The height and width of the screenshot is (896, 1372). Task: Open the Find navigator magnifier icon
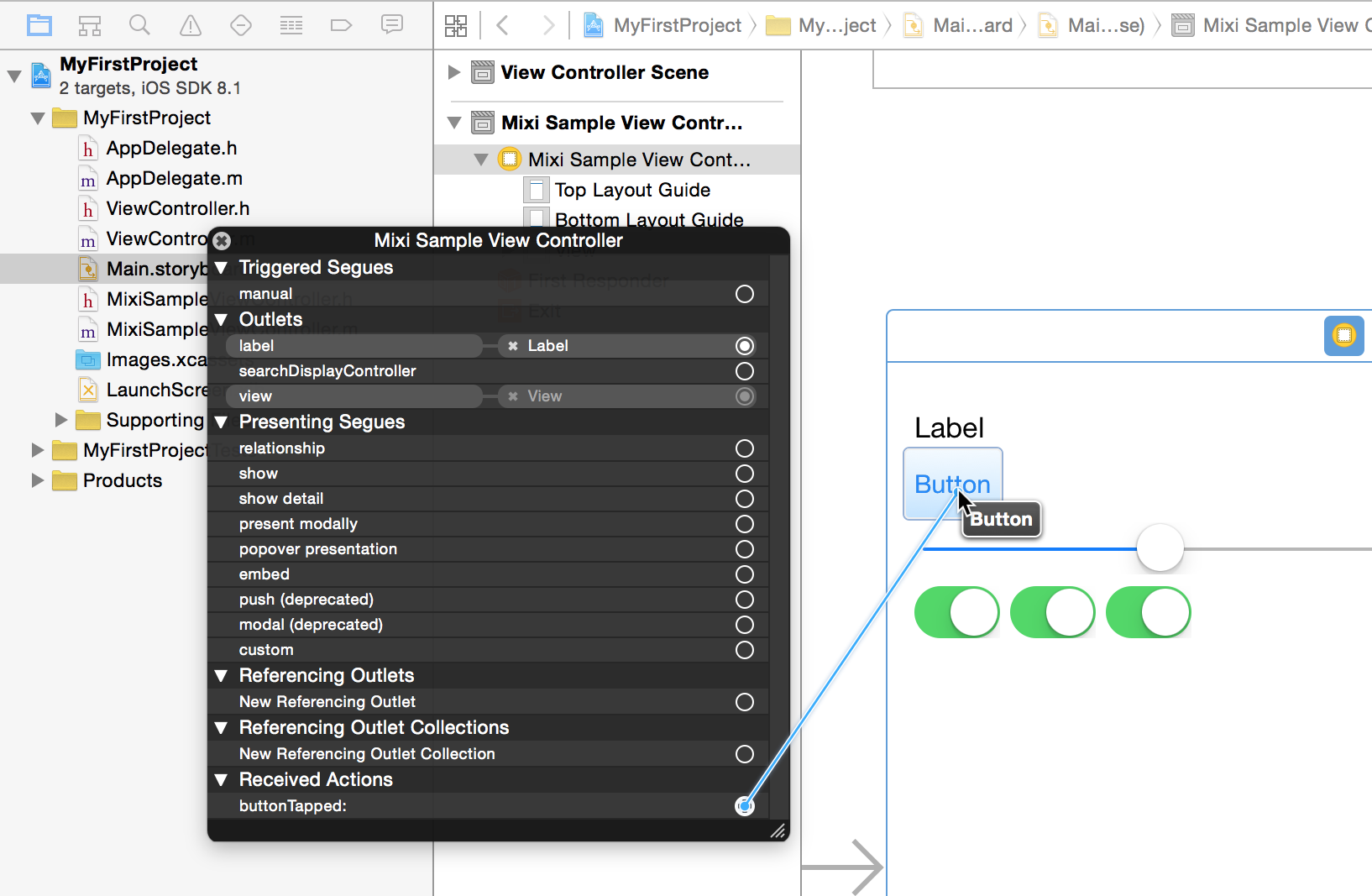(x=139, y=25)
